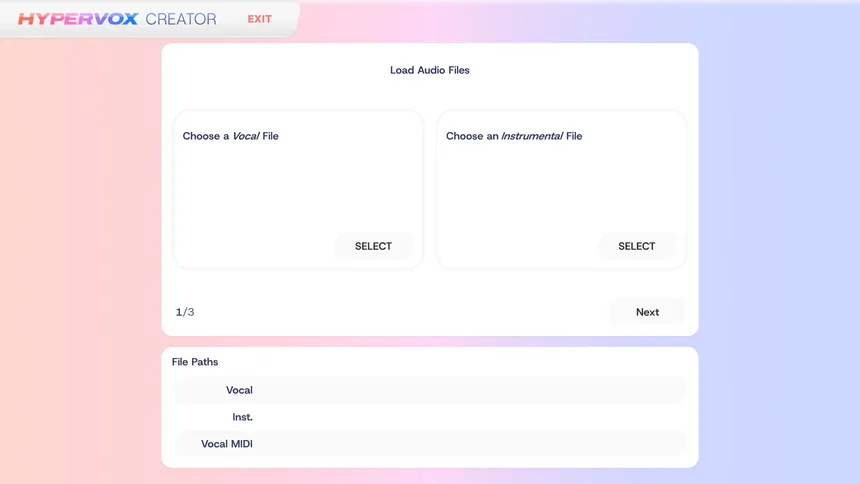Viewport: 860px width, 484px height.
Task: Click the EXIT button in header
Action: click(x=259, y=19)
